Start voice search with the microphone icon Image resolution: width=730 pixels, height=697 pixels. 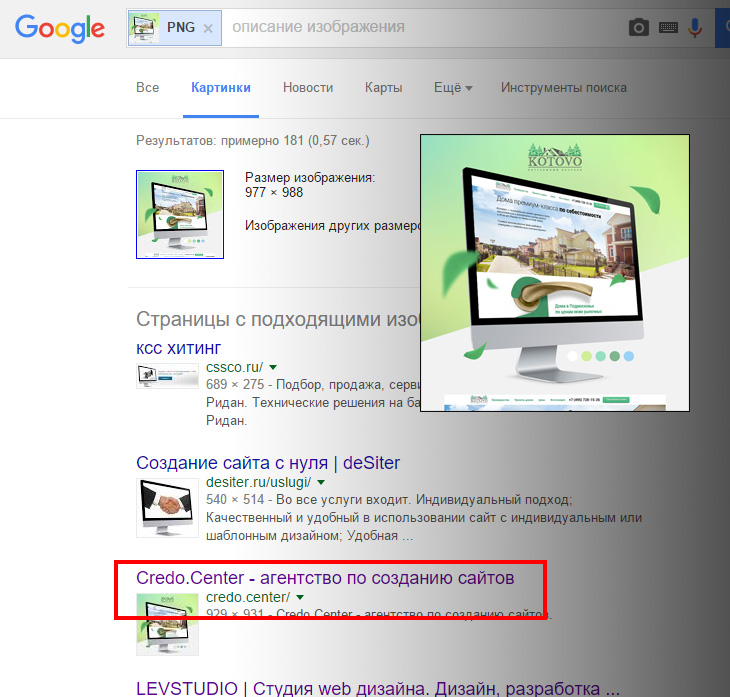695,28
